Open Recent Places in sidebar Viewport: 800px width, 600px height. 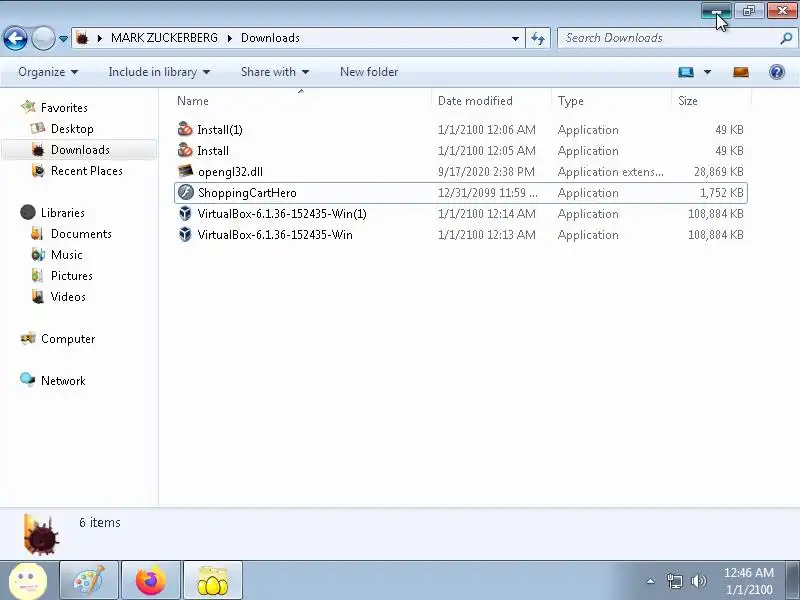click(x=87, y=170)
